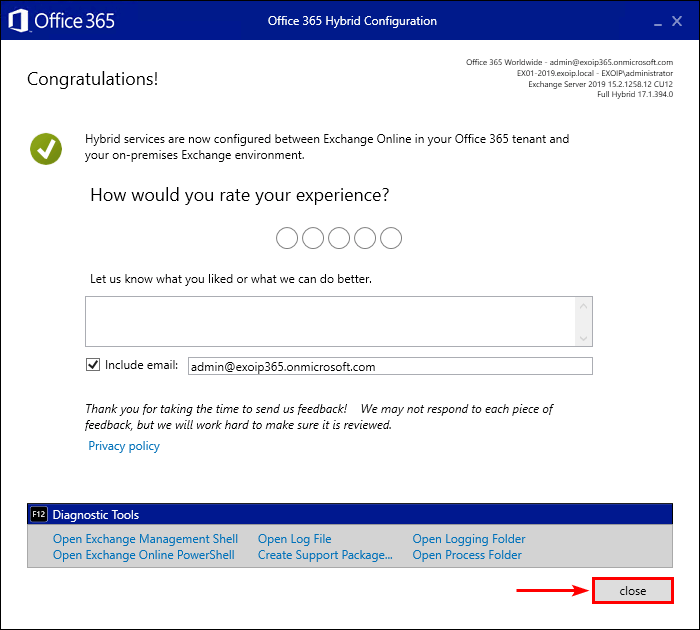Image resolution: width=700 pixels, height=630 pixels.
Task: Uncheck the Include email checkbox
Action: [93, 365]
